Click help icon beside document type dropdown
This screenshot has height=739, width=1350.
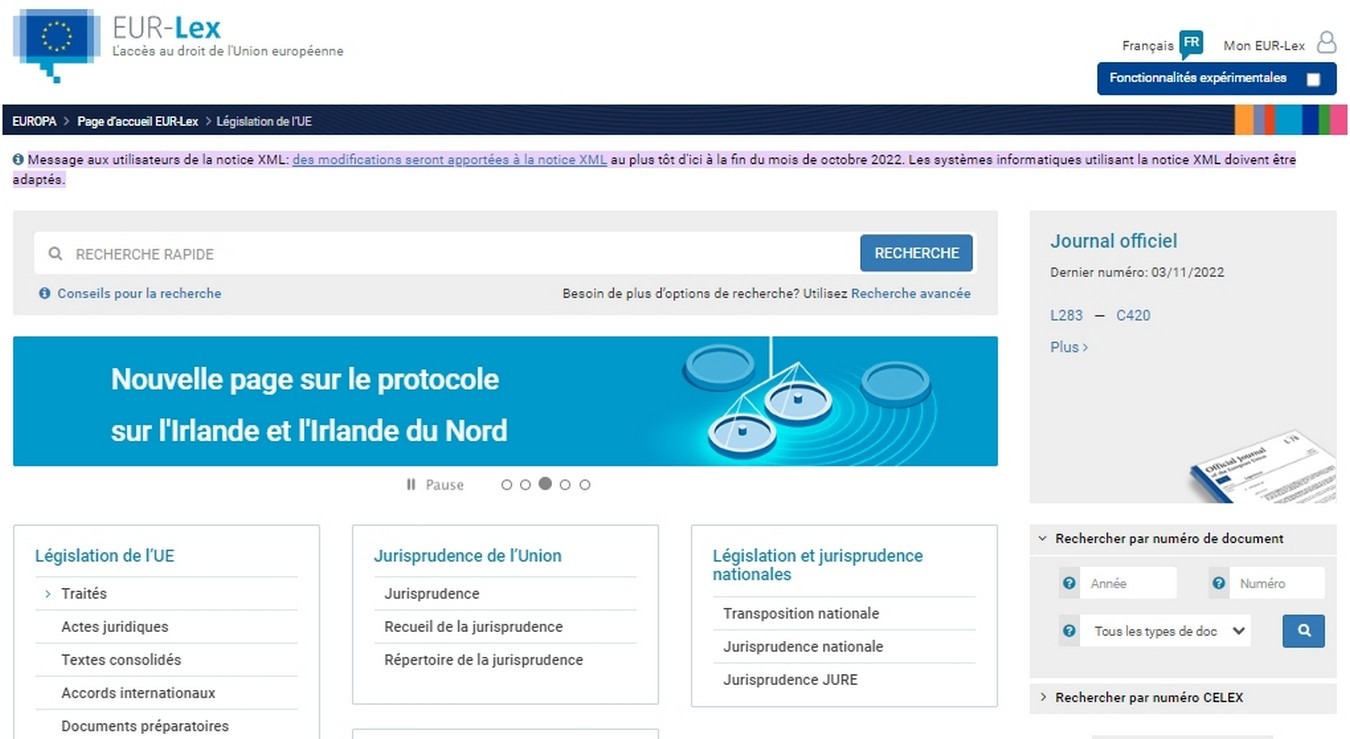pos(1069,631)
